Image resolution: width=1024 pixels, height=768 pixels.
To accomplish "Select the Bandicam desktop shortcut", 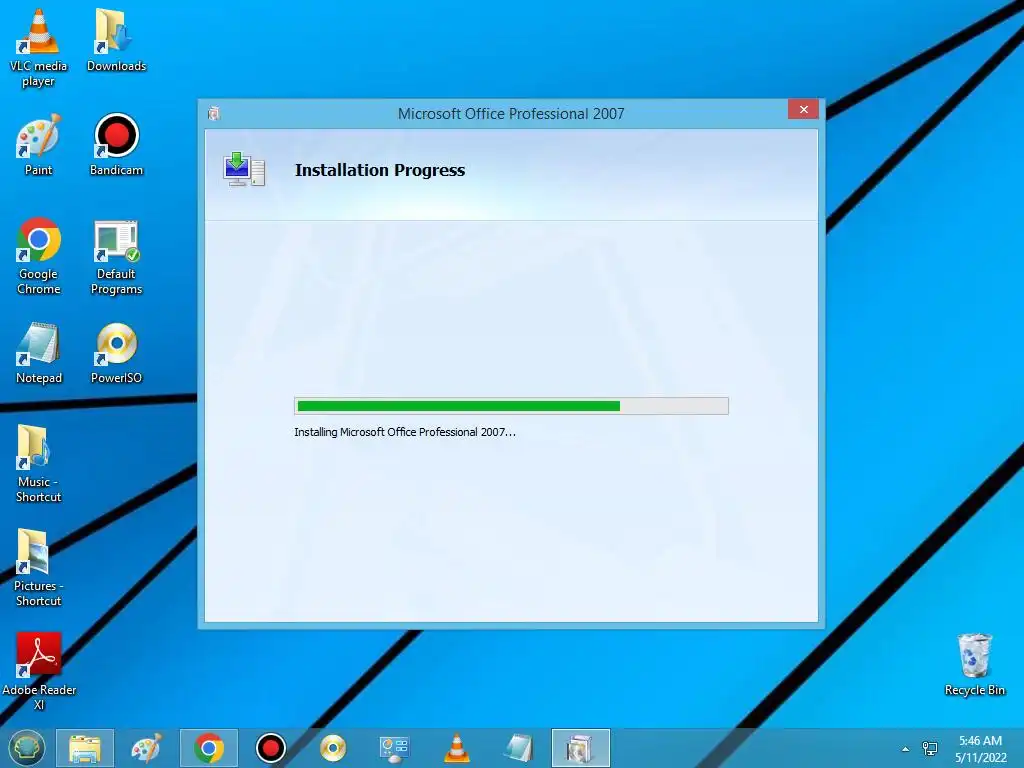I will (116, 144).
